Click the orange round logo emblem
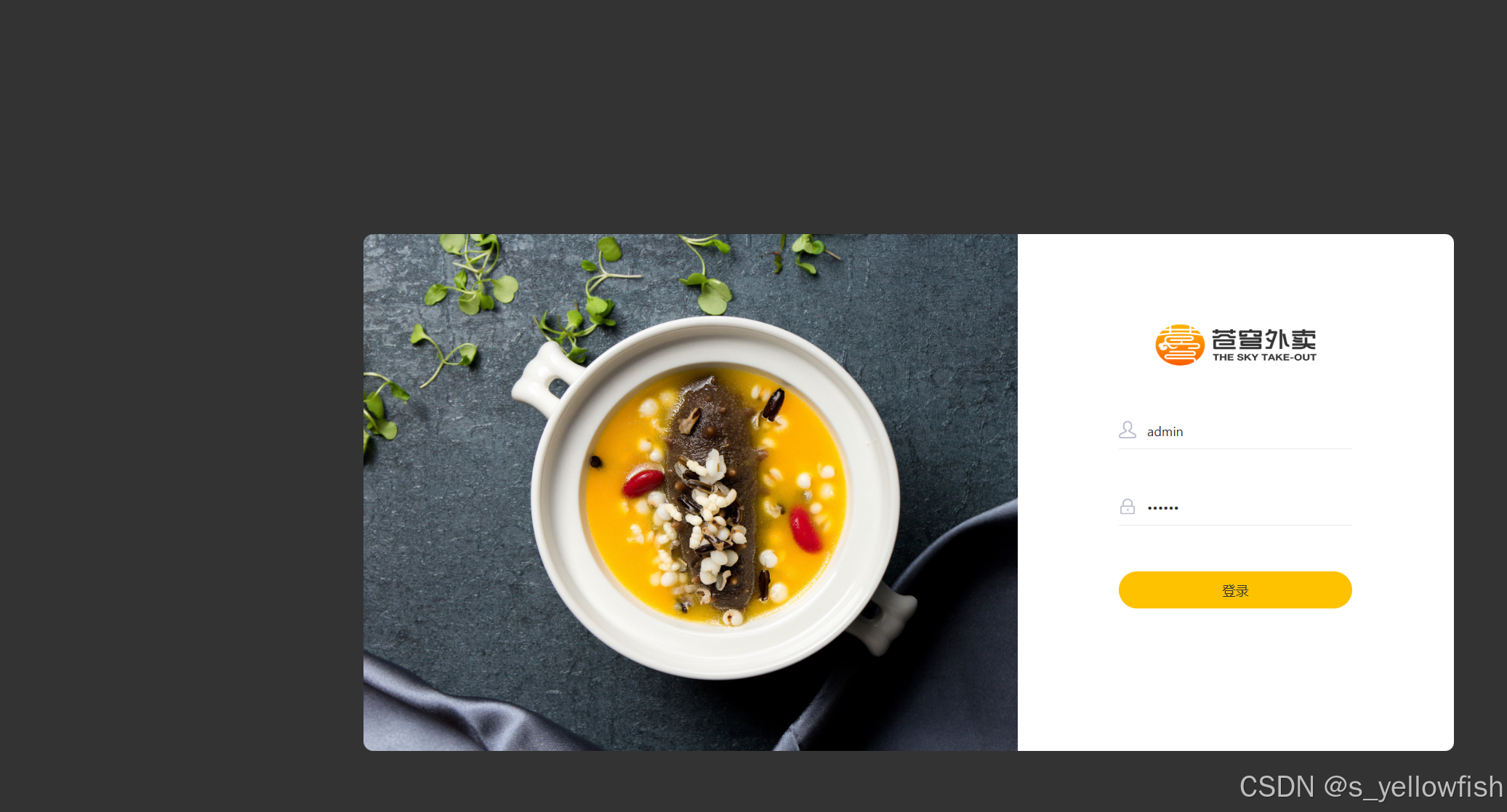1507x812 pixels. tap(1180, 345)
